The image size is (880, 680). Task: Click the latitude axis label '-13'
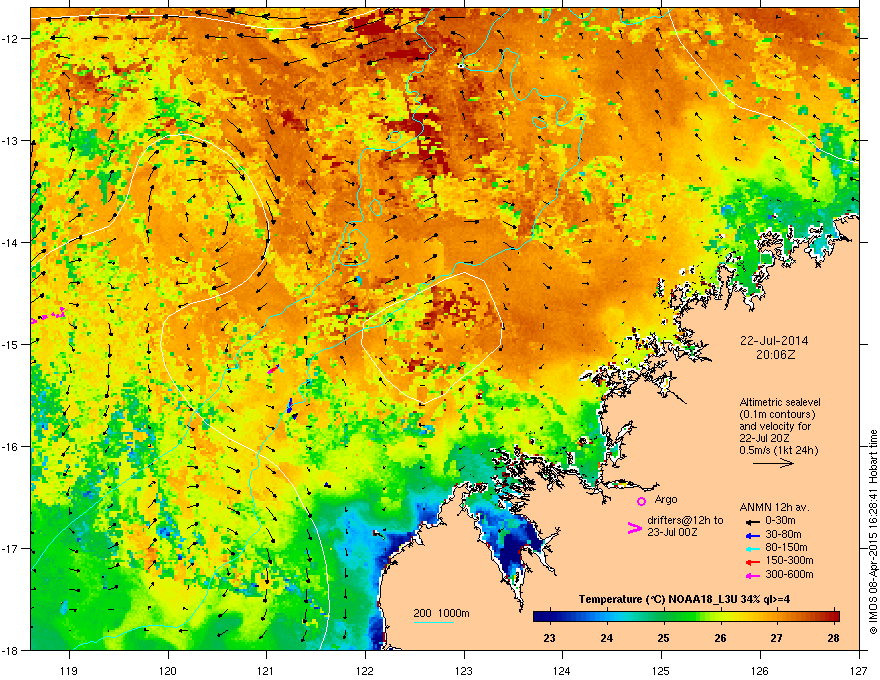tap(10, 141)
